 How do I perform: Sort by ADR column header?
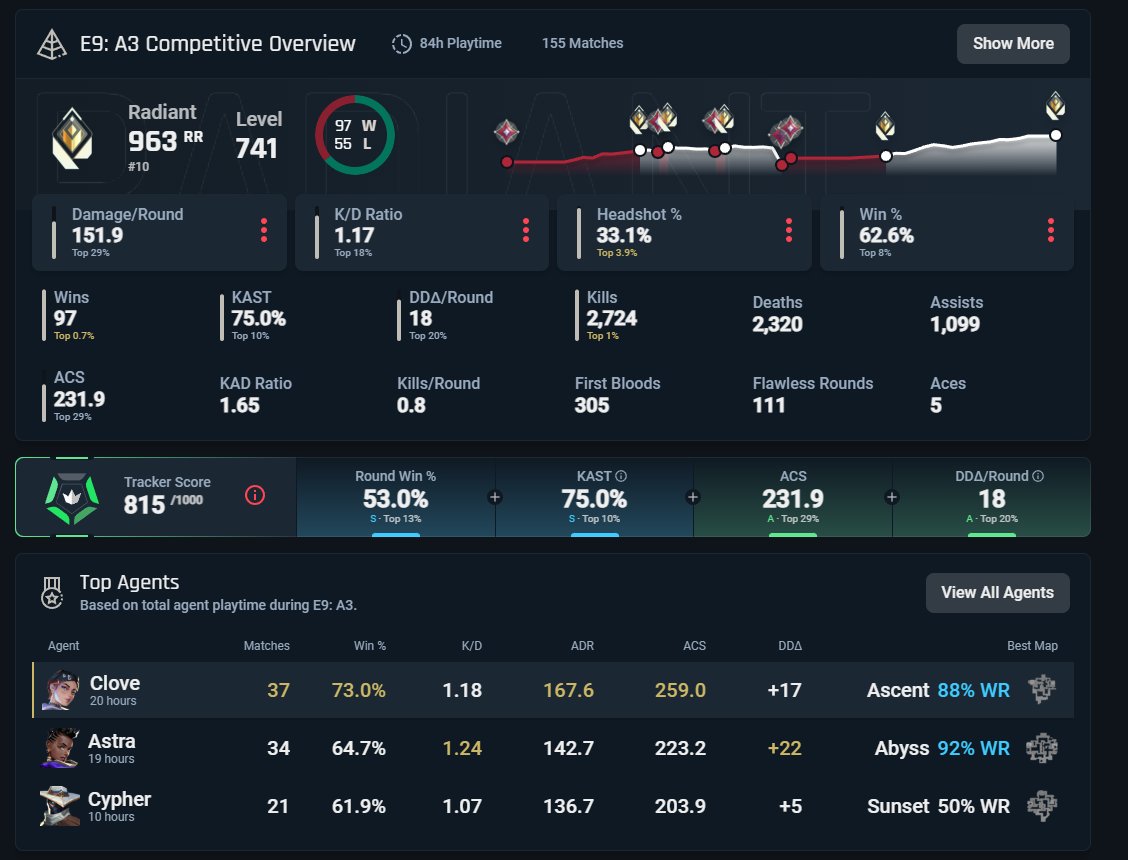click(582, 646)
